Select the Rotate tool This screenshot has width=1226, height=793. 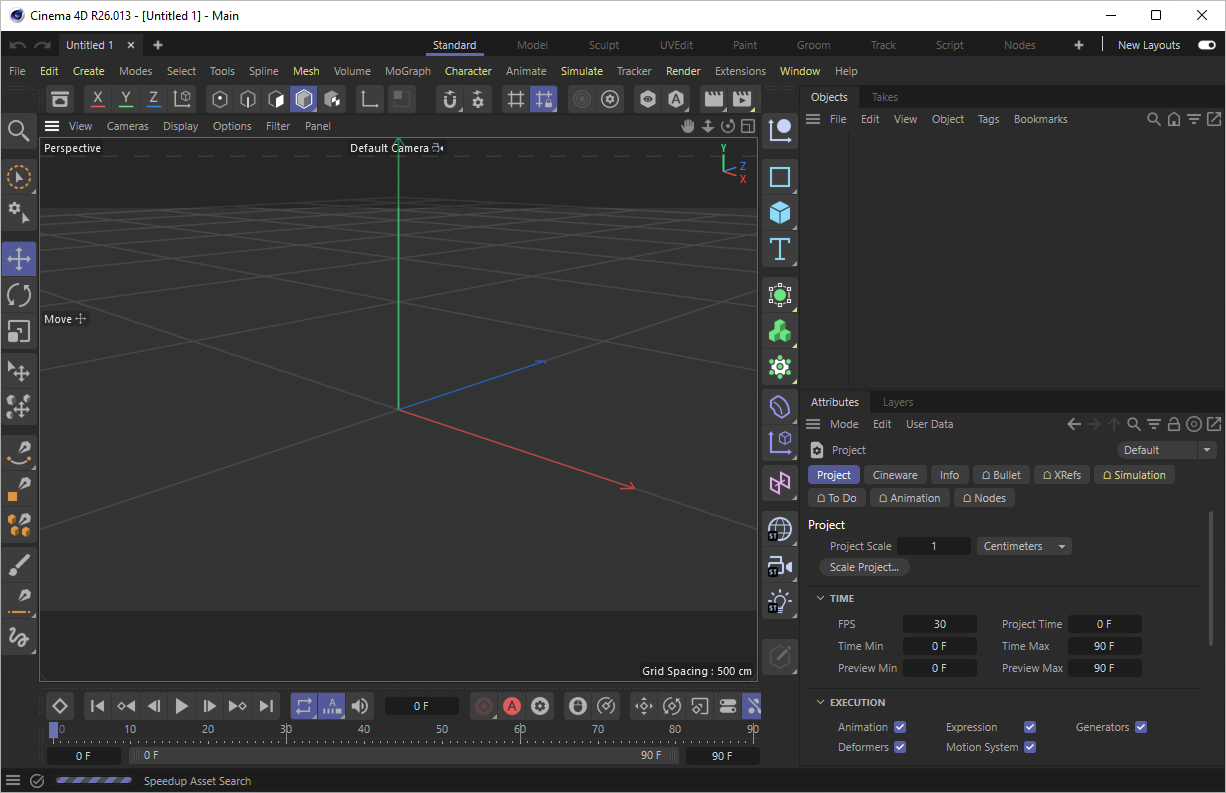click(x=19, y=295)
